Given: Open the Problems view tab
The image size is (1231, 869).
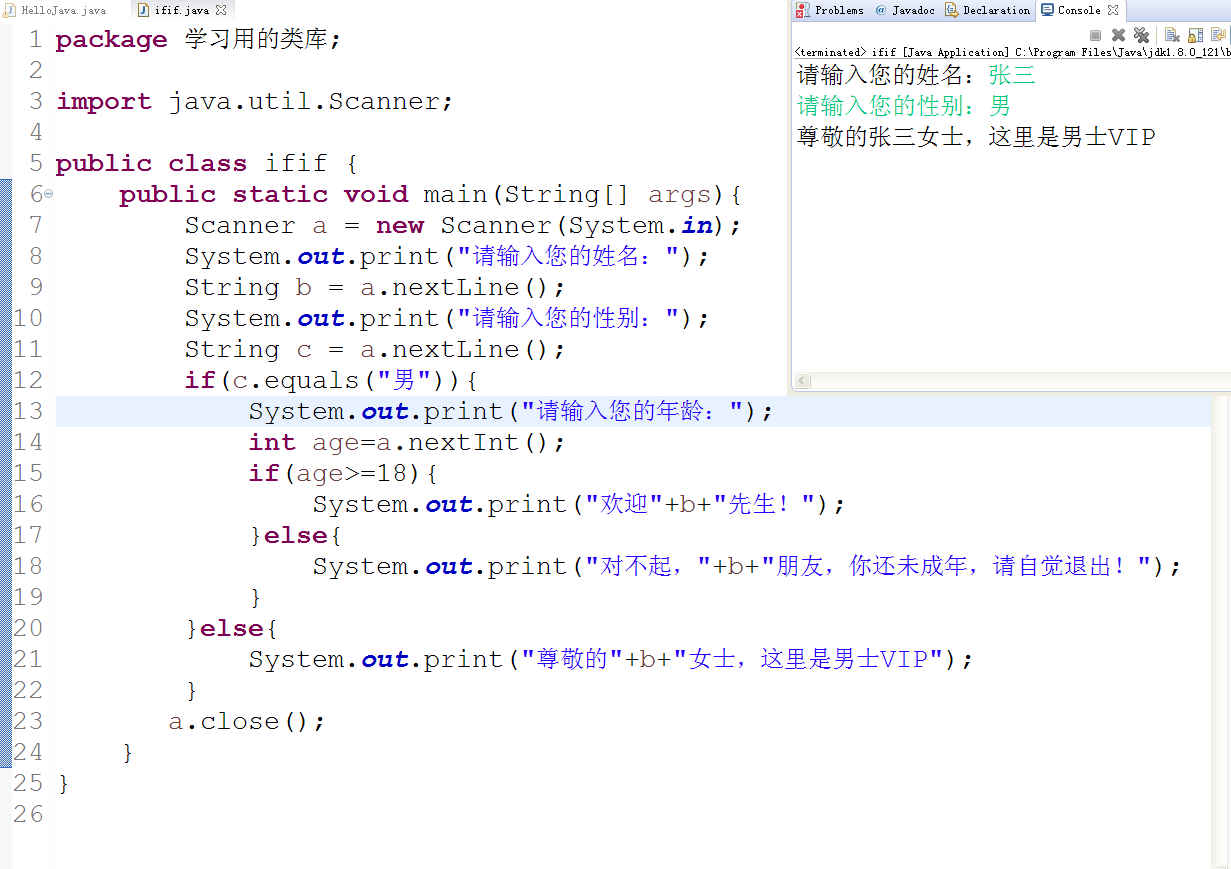Looking at the screenshot, I should [830, 10].
